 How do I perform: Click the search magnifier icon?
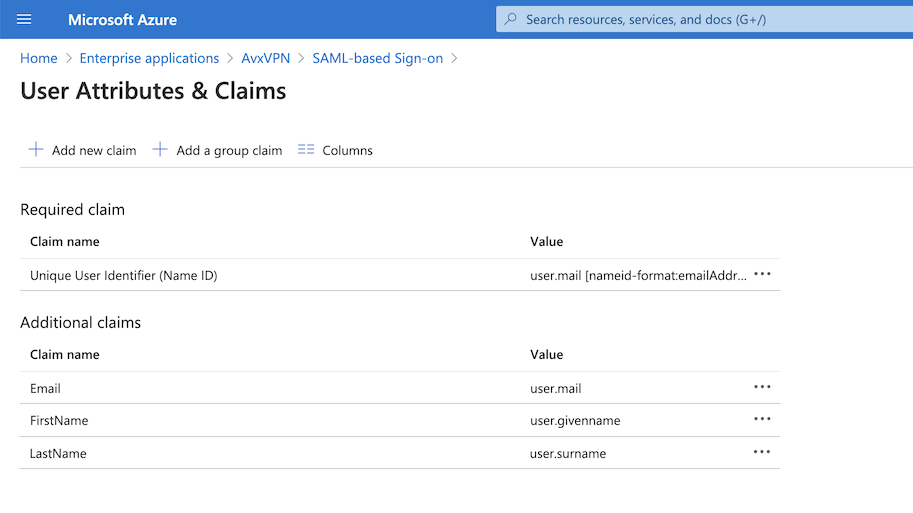click(x=511, y=19)
